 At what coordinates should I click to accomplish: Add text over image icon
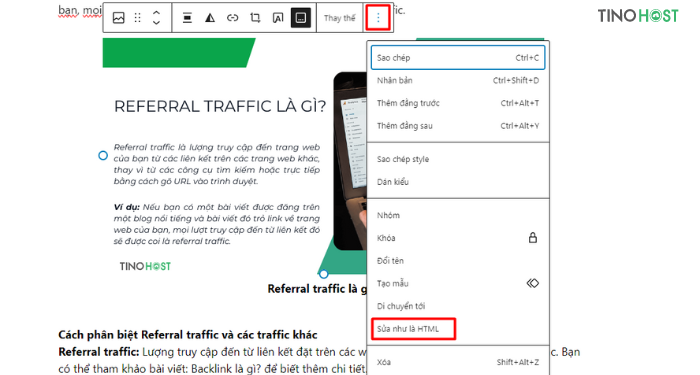click(278, 18)
